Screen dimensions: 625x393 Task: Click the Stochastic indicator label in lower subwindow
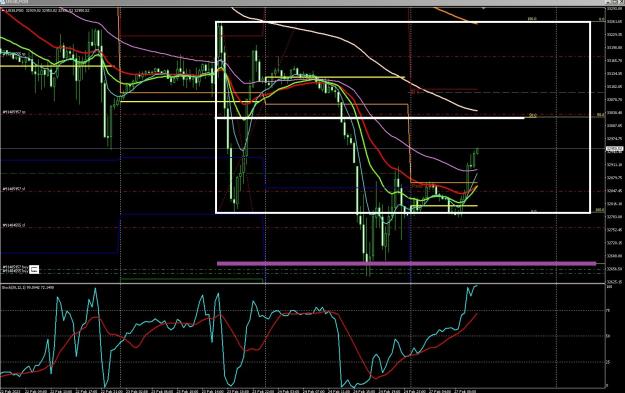pyautogui.click(x=28, y=287)
